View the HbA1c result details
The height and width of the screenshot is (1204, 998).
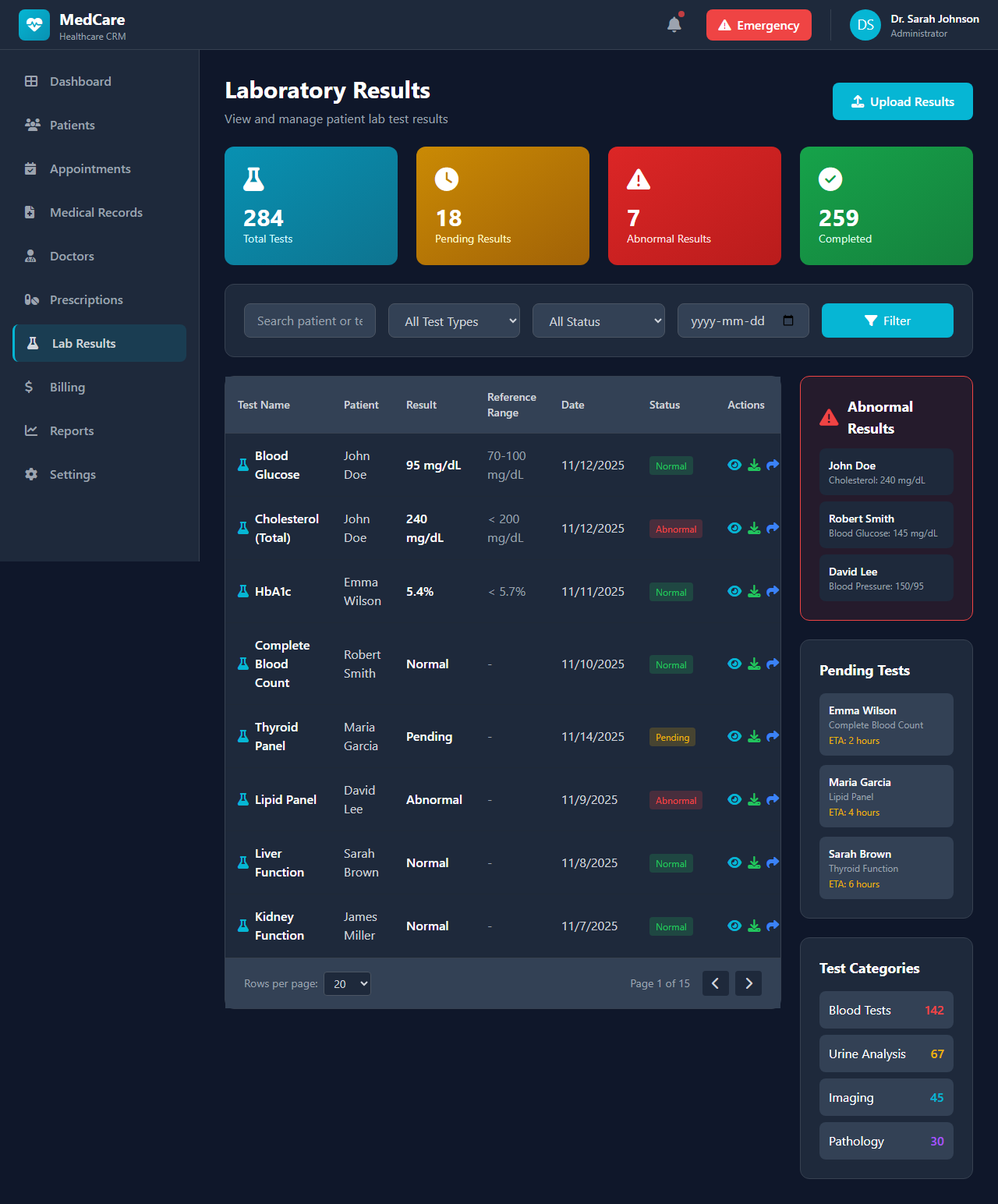coord(734,592)
